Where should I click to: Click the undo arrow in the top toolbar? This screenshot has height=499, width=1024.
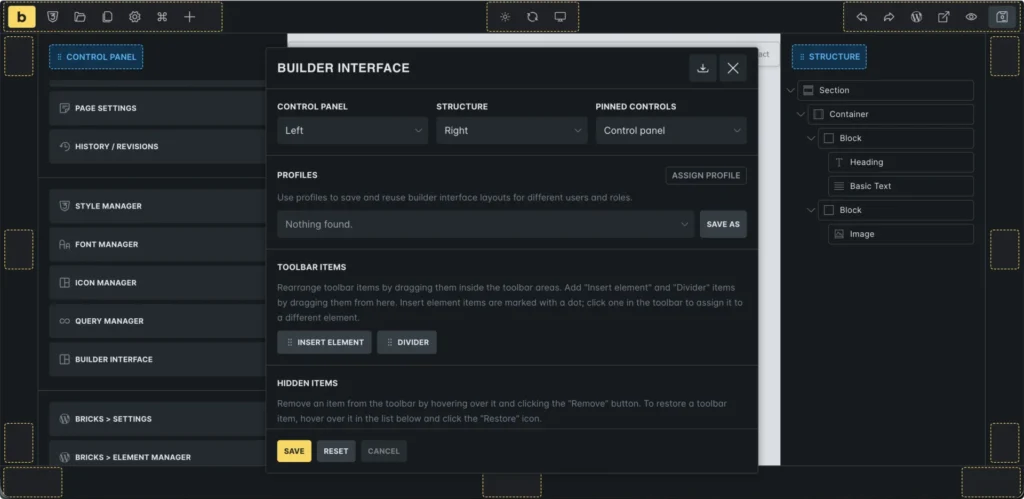(x=861, y=17)
